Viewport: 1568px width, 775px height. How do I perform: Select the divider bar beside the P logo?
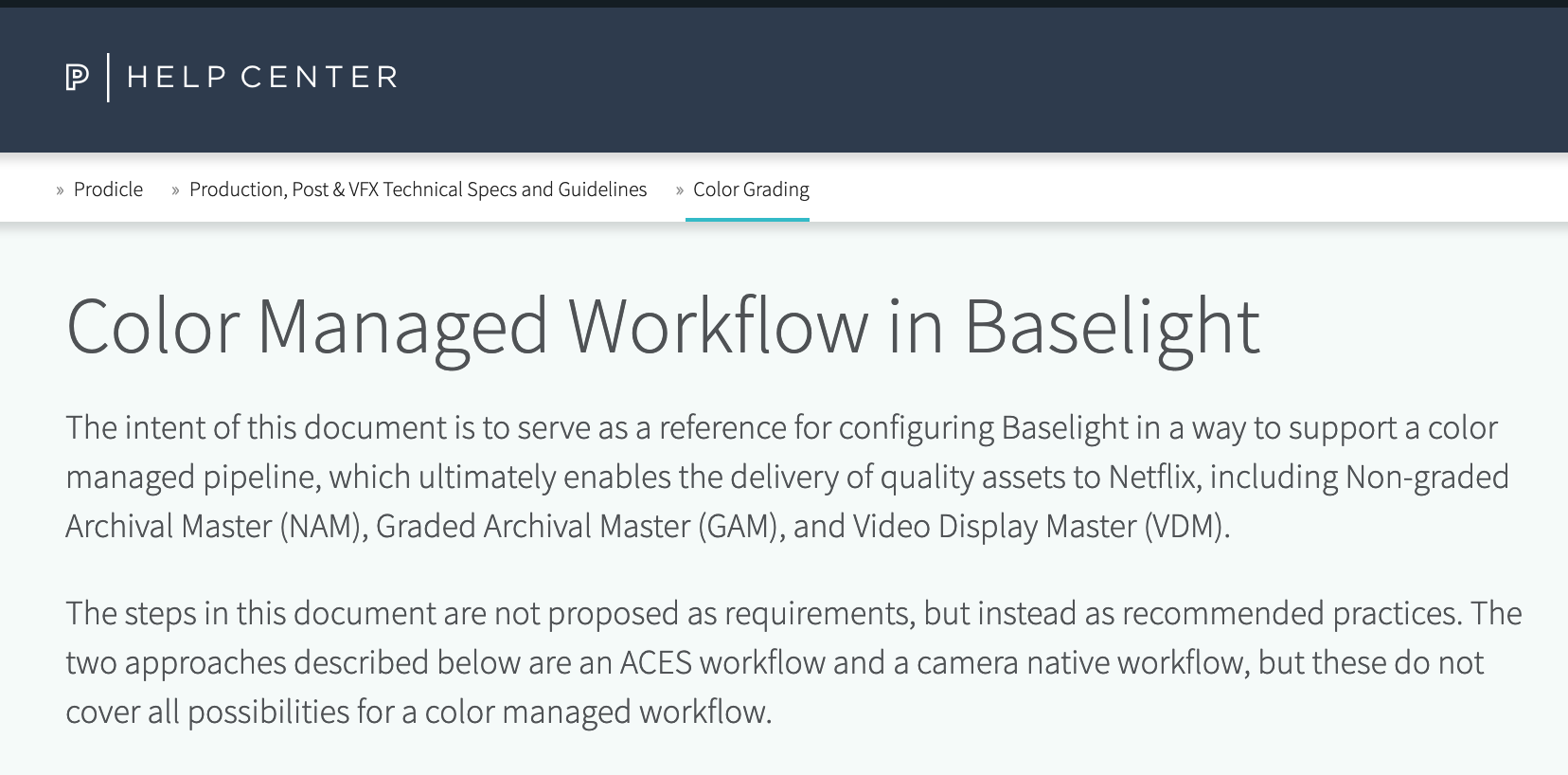tap(108, 77)
